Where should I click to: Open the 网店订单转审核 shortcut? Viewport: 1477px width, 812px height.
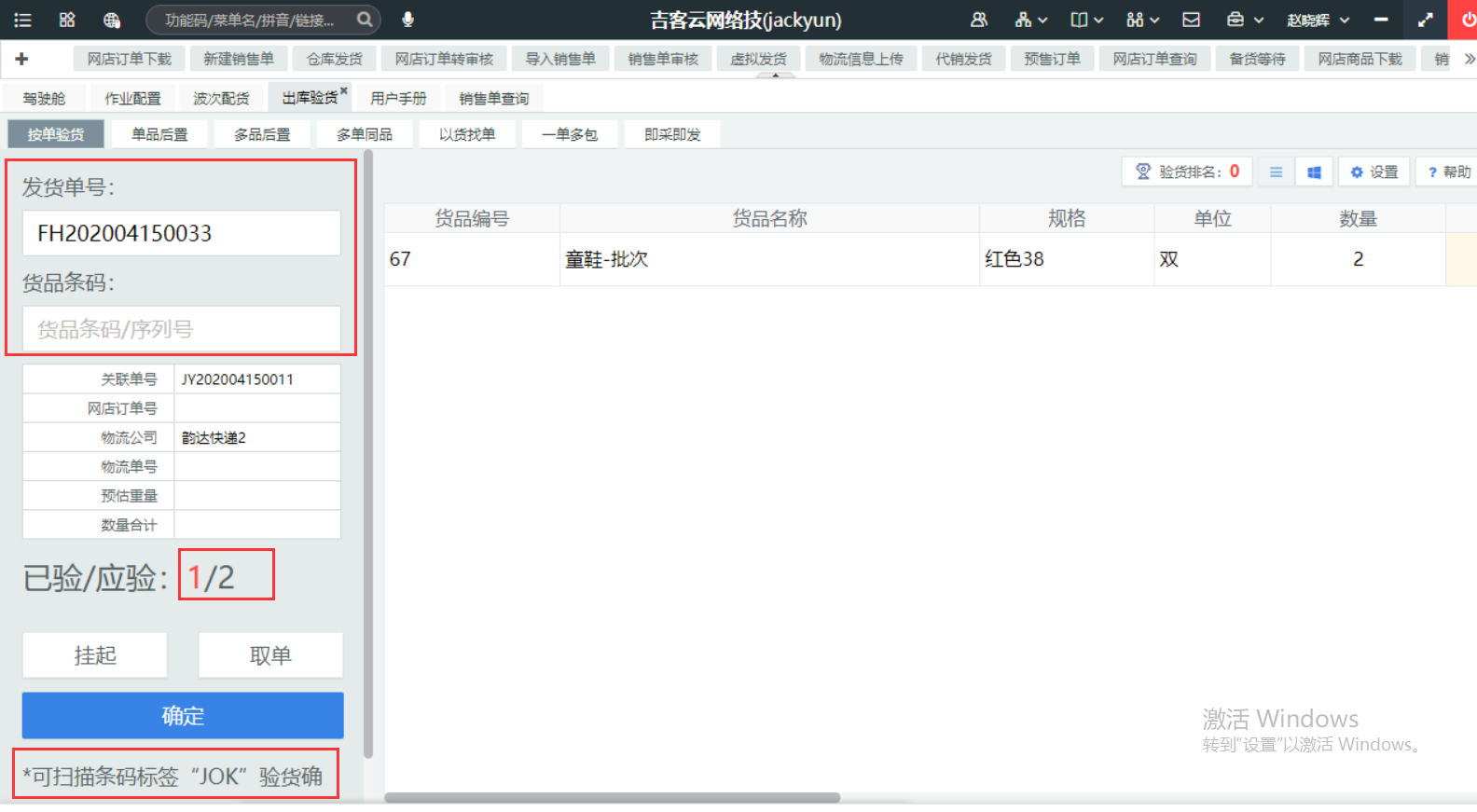[444, 59]
